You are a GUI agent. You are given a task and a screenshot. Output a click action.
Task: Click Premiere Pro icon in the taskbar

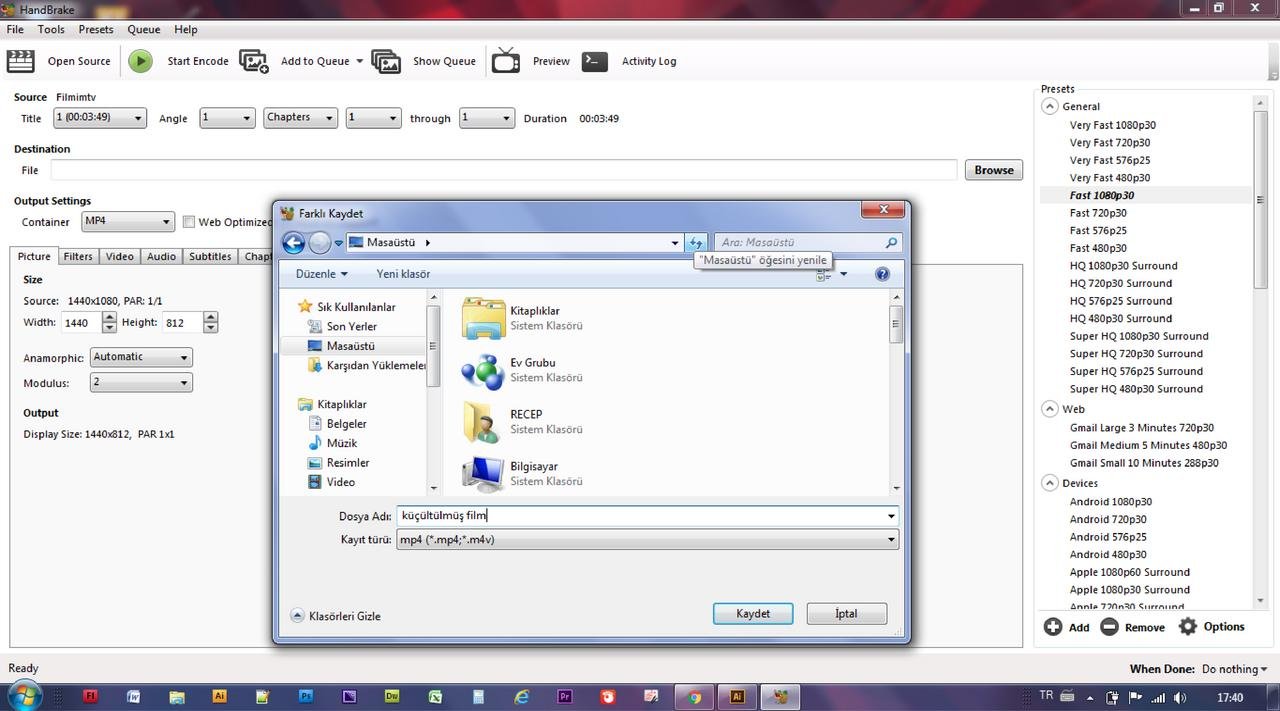(x=565, y=697)
